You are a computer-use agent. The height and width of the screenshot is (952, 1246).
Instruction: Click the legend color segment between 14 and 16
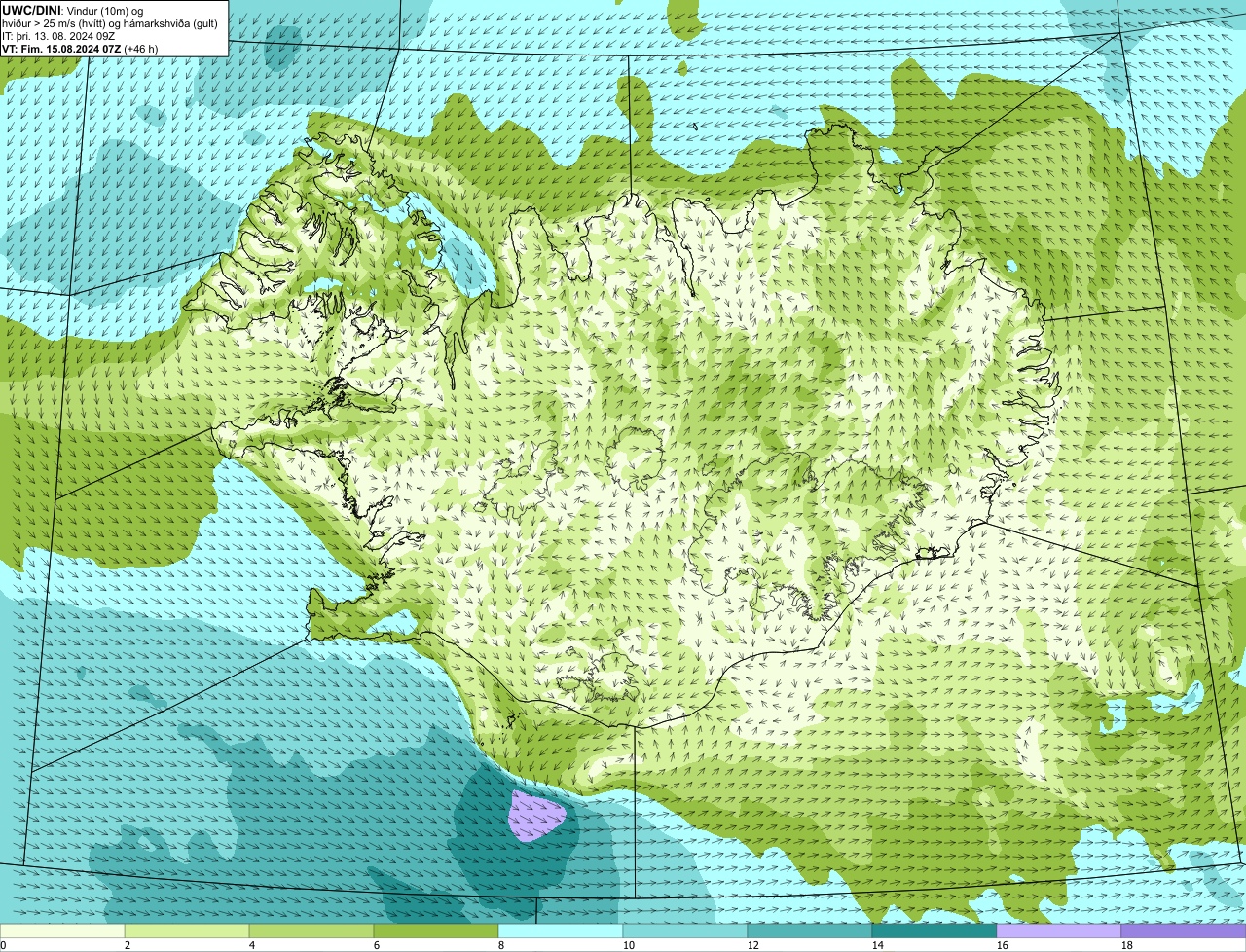pos(934,932)
